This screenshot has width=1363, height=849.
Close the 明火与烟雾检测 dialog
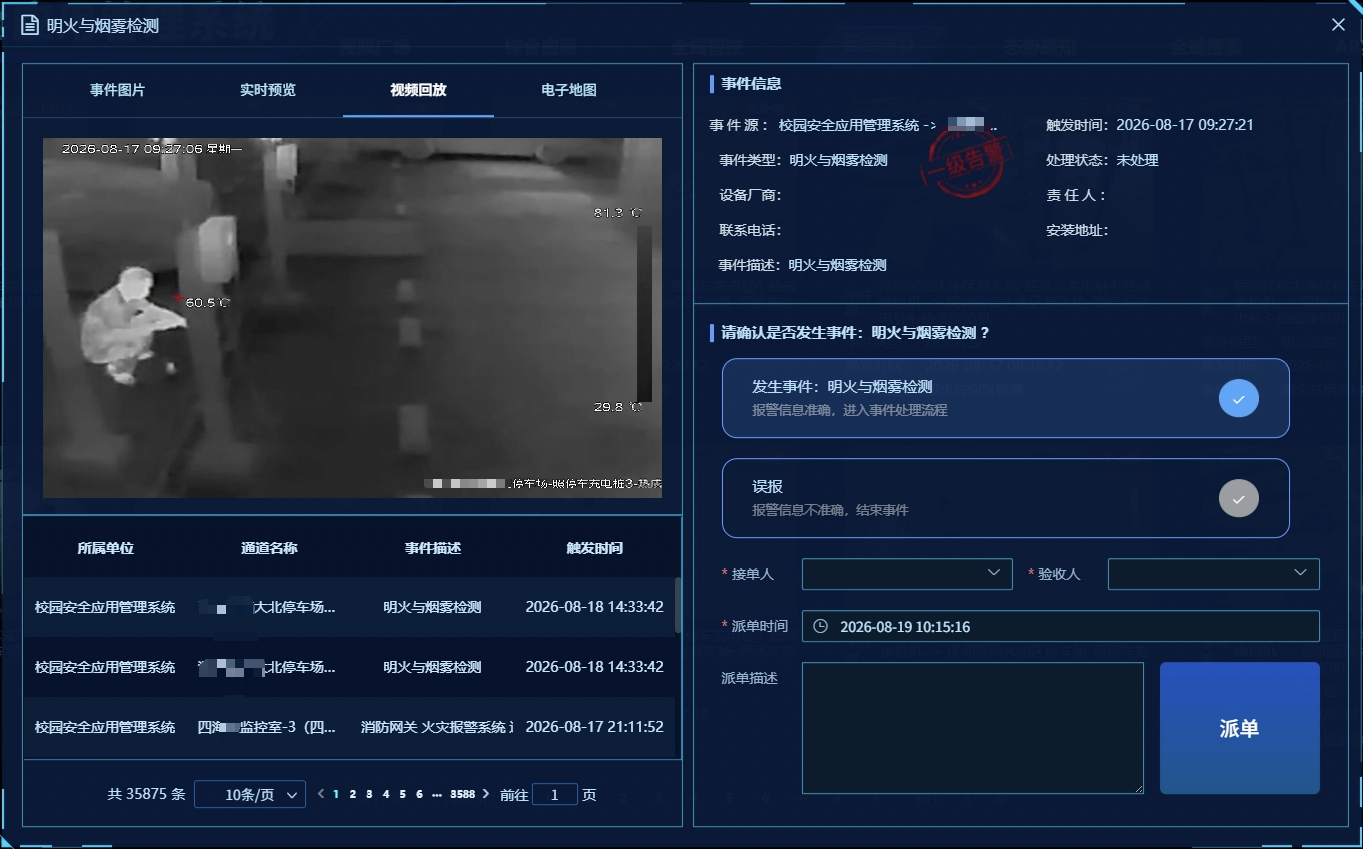[1338, 25]
